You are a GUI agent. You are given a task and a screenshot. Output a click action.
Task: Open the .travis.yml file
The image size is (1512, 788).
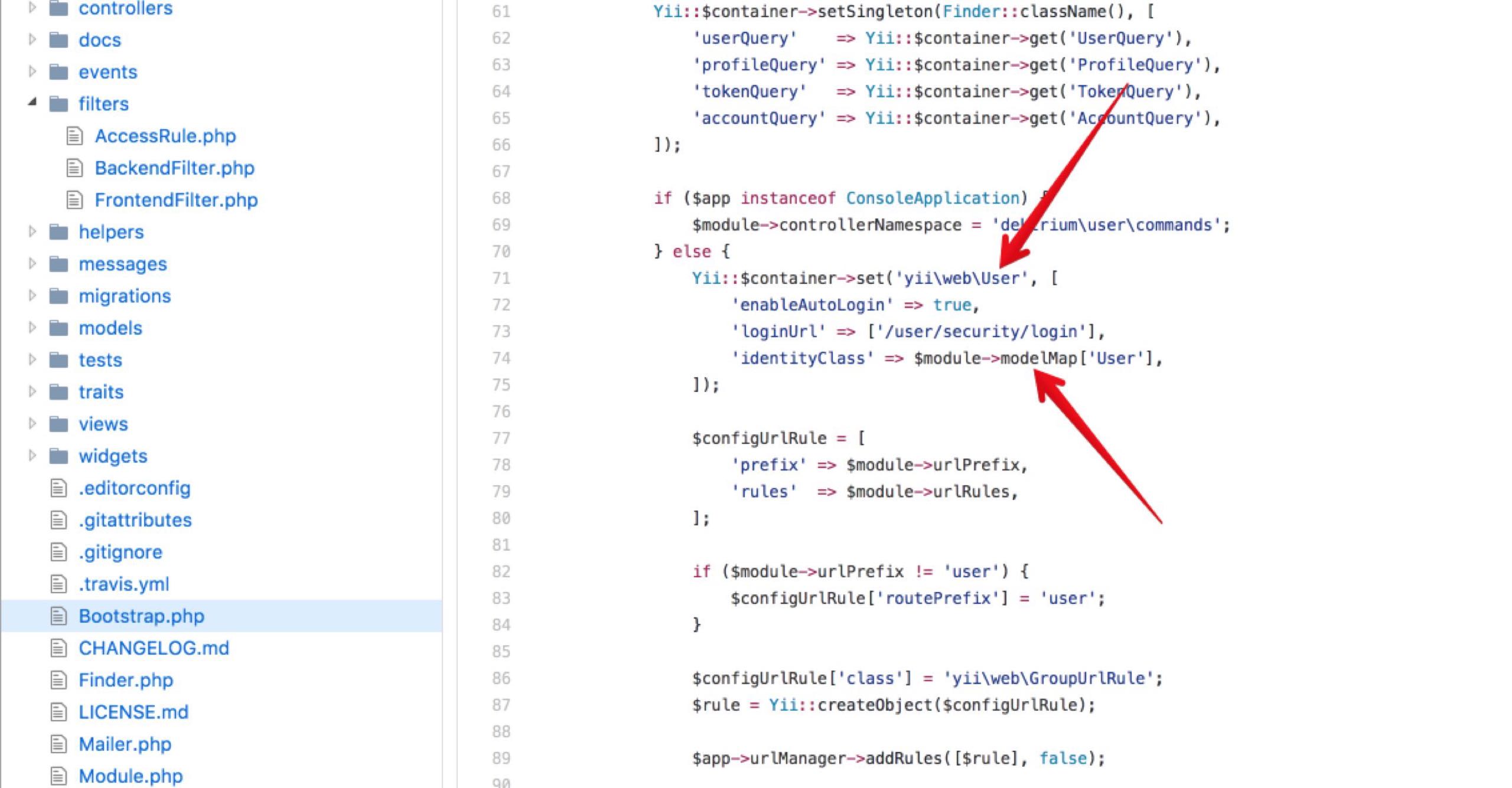point(124,584)
